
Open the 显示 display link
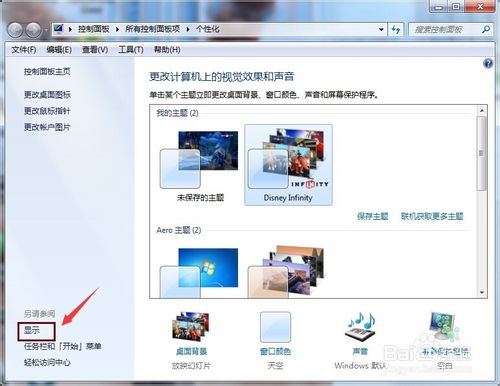pos(32,330)
